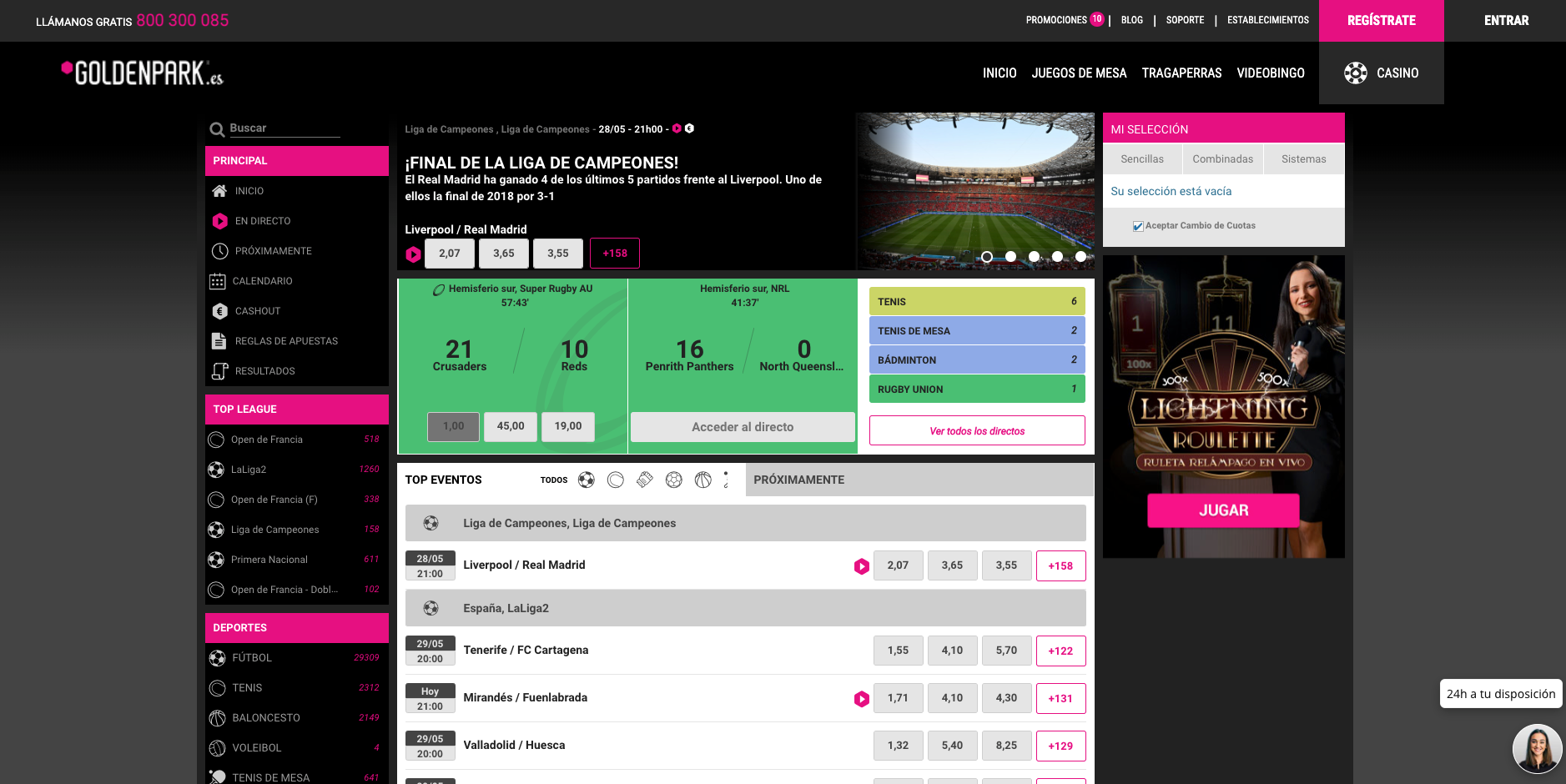
Task: Select fourth carousel slide dot
Action: coord(1057,257)
